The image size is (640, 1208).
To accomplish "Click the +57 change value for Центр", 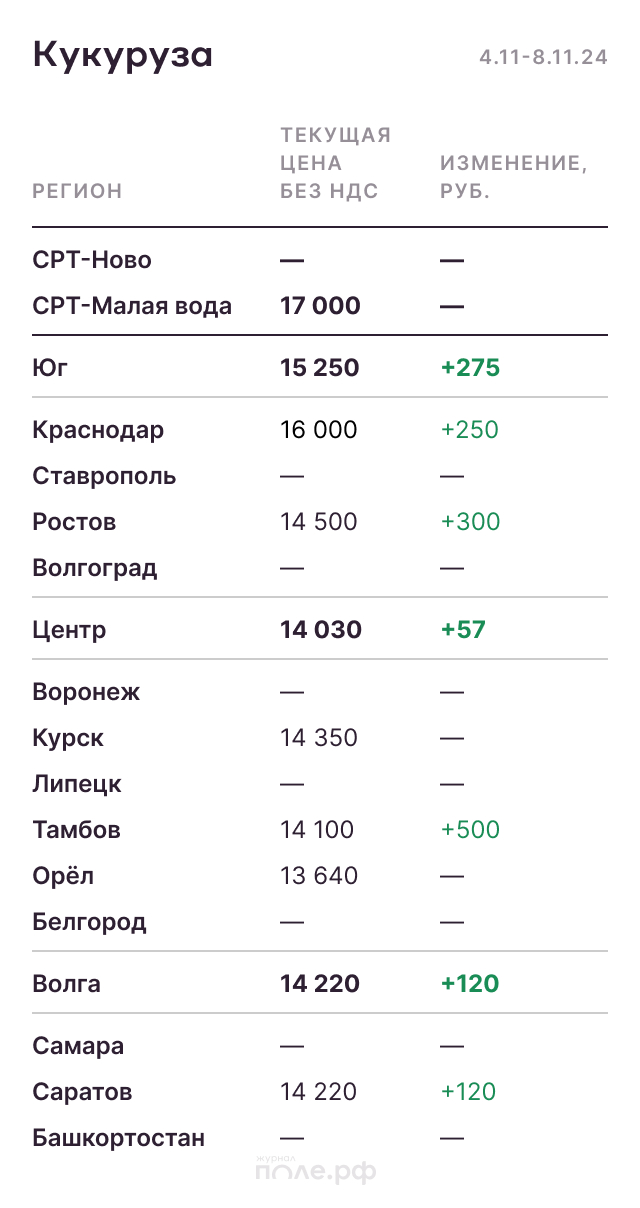I will point(463,630).
